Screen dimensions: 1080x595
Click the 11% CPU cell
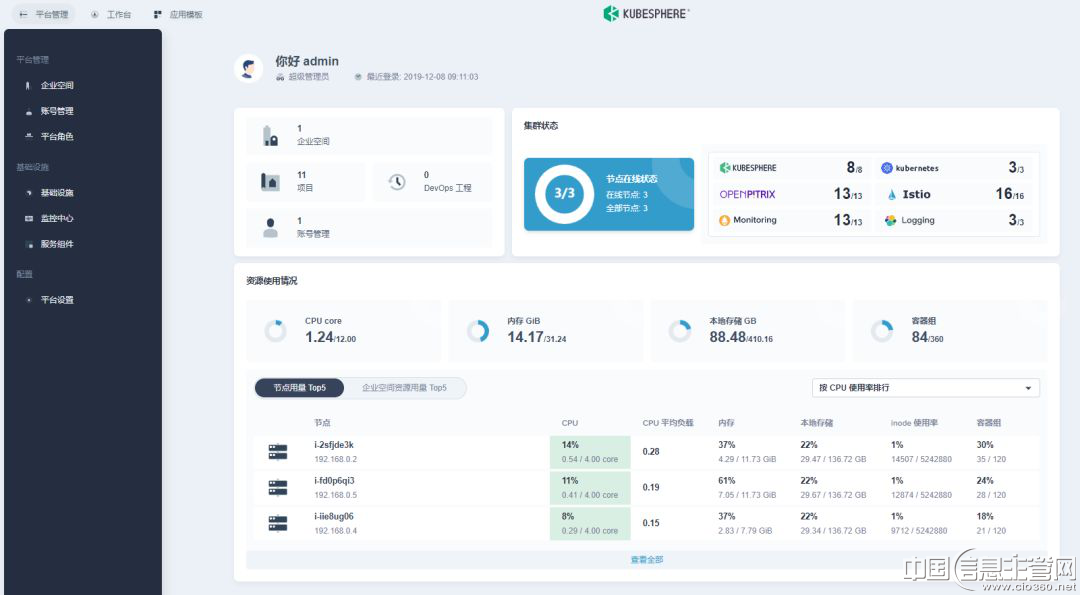590,488
